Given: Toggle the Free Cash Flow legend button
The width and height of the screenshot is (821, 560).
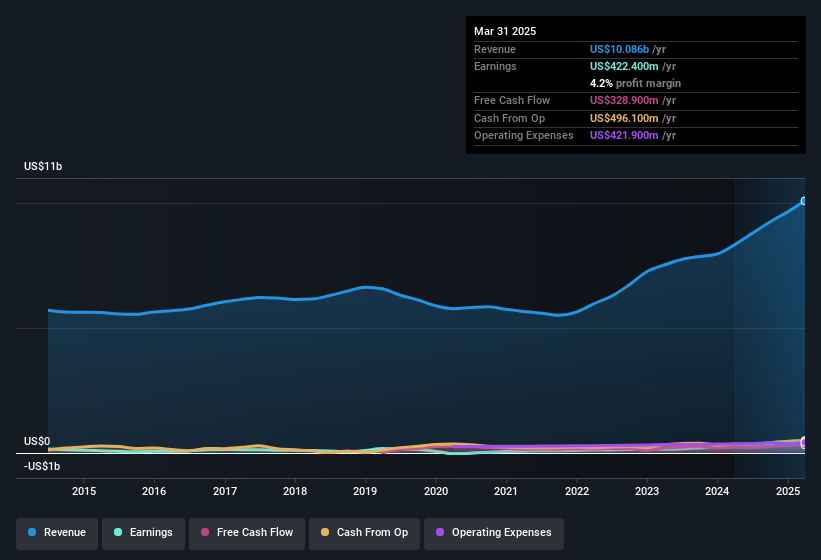Looking at the screenshot, I should (x=247, y=533).
